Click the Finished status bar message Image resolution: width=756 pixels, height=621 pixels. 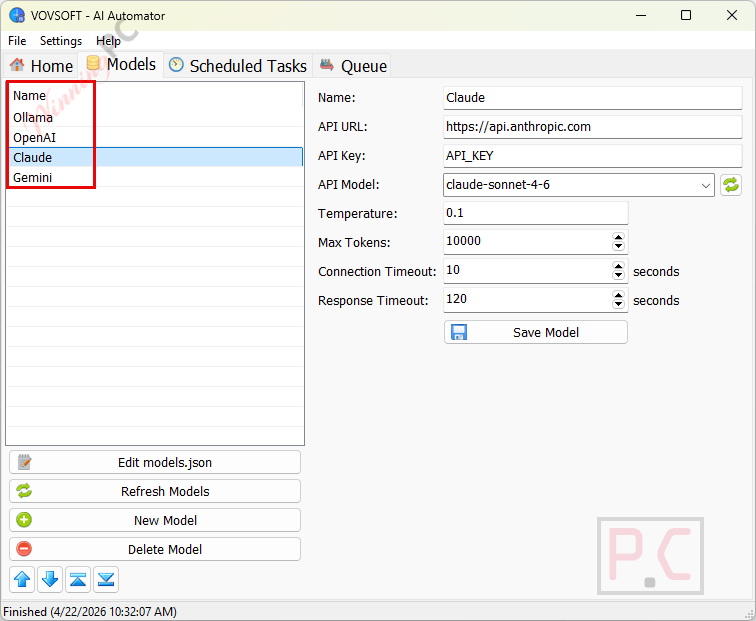[90, 611]
